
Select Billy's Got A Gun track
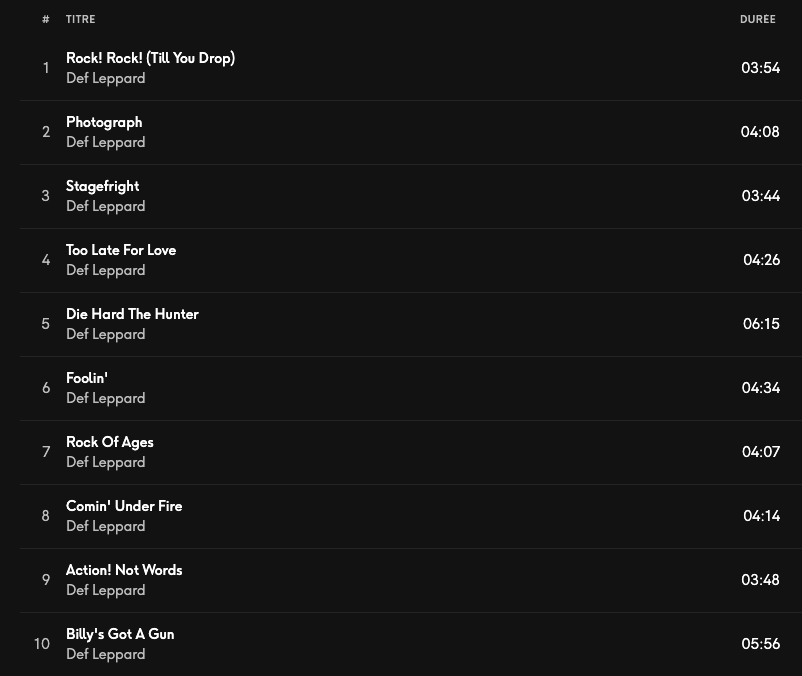click(x=120, y=634)
